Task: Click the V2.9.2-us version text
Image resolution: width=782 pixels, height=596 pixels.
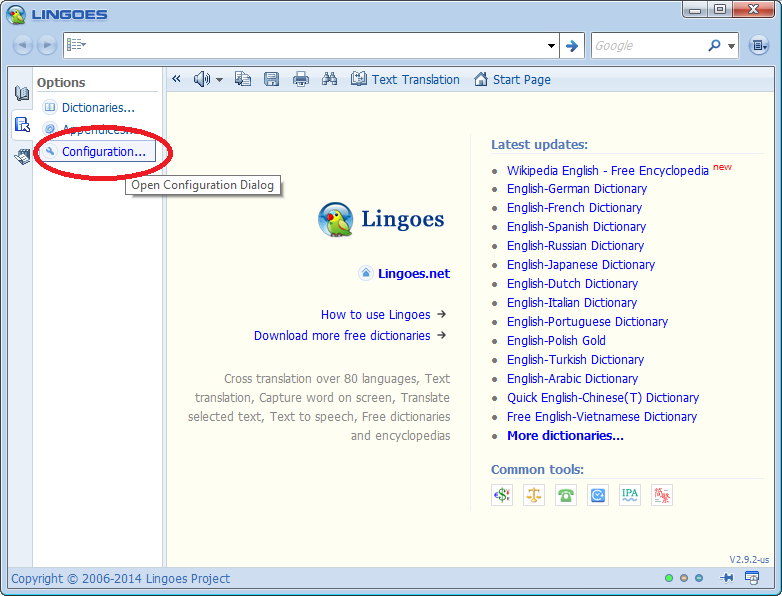Action: coord(749,560)
